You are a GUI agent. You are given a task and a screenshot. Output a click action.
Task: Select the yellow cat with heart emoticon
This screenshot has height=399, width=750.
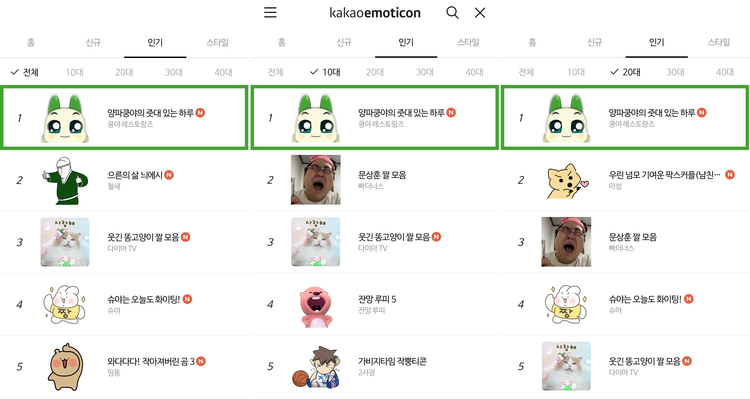click(567, 181)
